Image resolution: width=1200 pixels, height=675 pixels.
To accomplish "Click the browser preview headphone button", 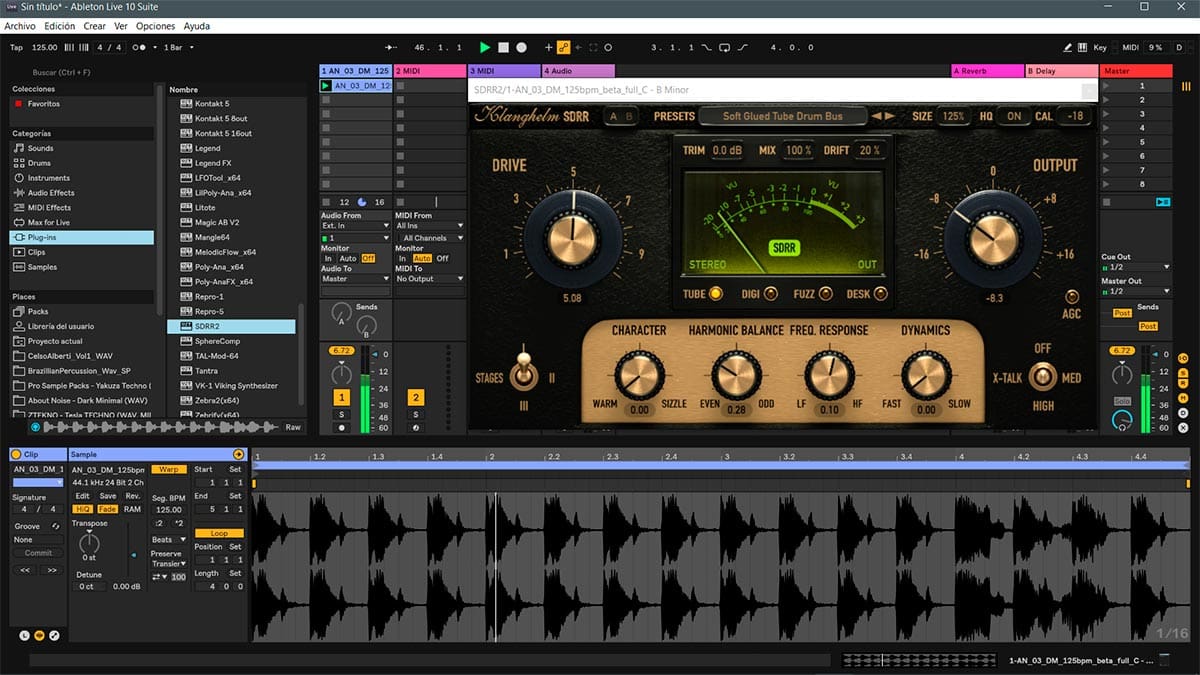I will [36, 427].
